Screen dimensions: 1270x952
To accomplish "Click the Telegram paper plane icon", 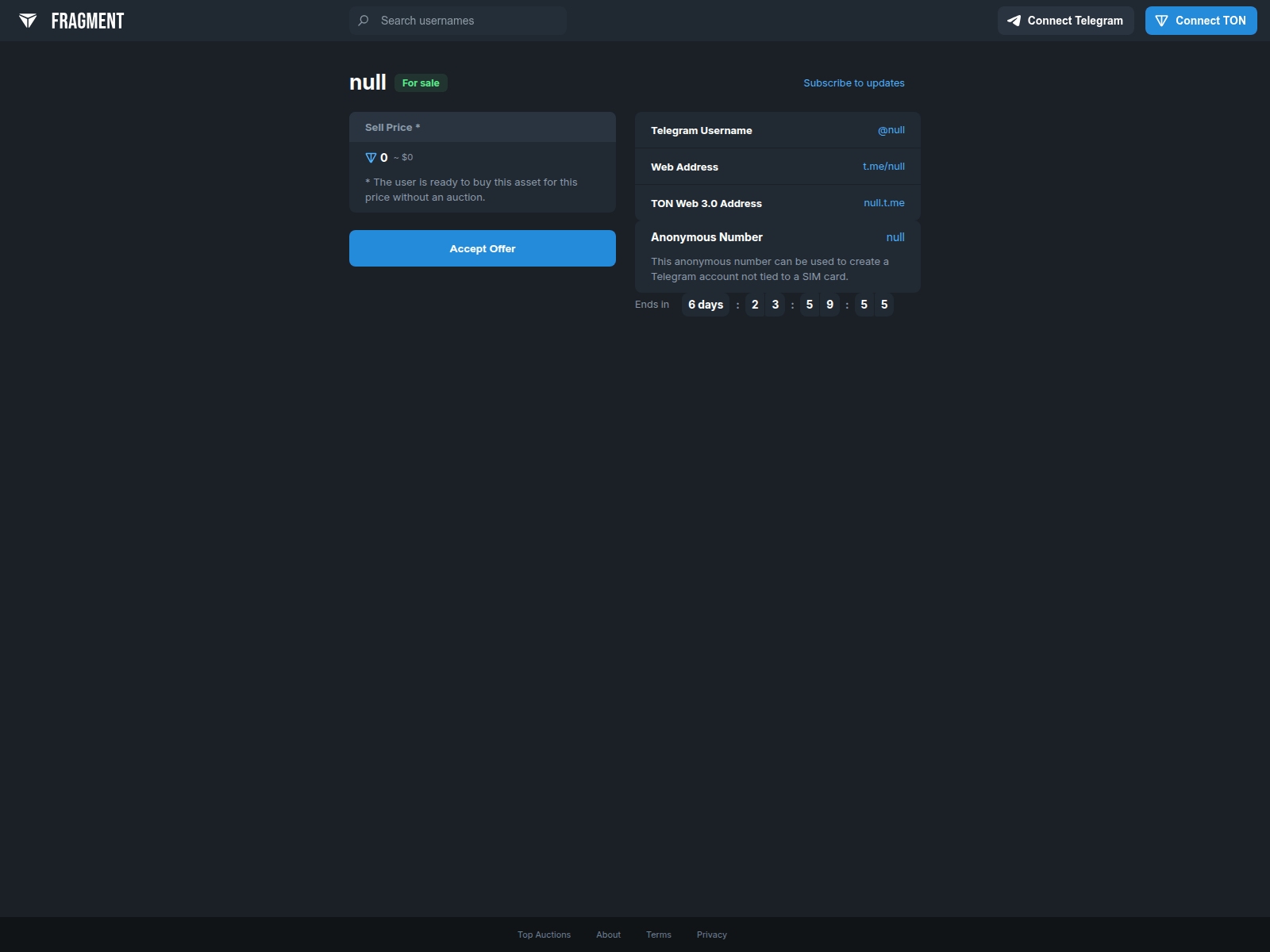I will point(1014,21).
